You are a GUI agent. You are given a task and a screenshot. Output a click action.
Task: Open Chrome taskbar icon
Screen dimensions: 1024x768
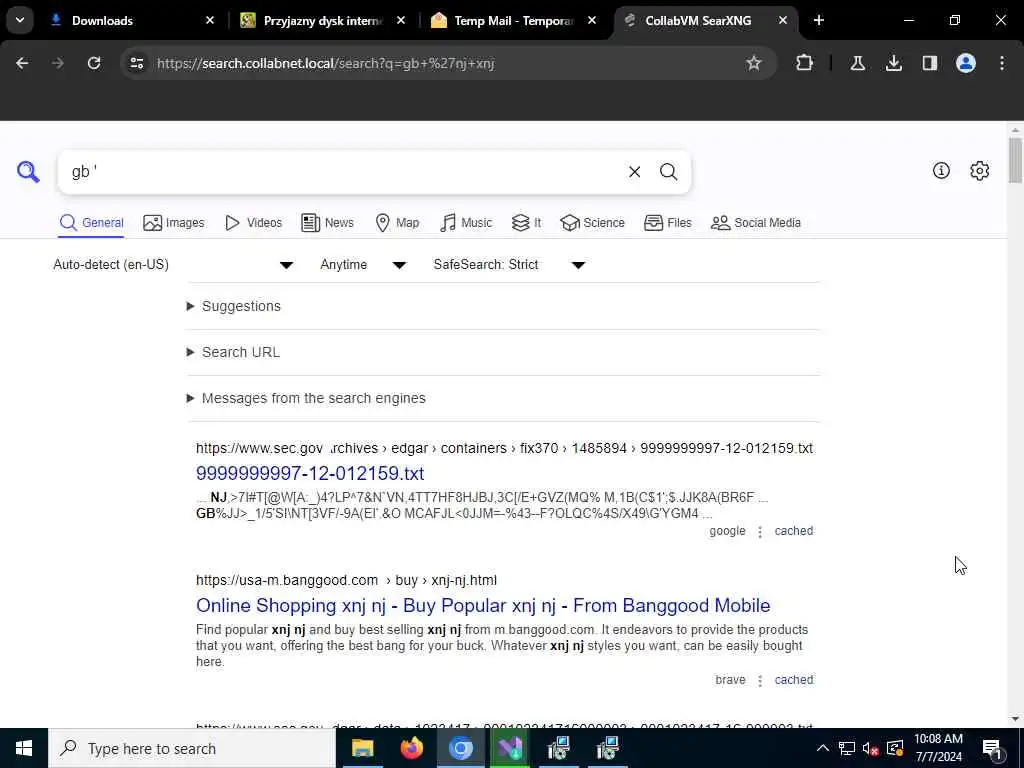click(x=460, y=748)
